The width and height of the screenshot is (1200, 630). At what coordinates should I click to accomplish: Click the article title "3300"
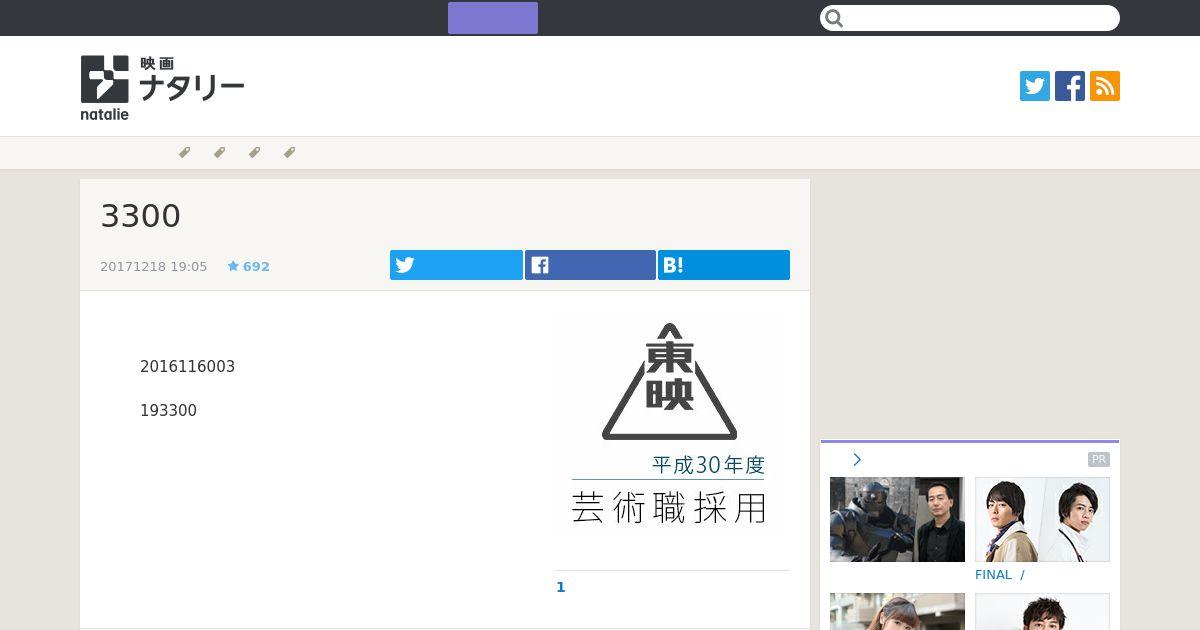(x=140, y=216)
